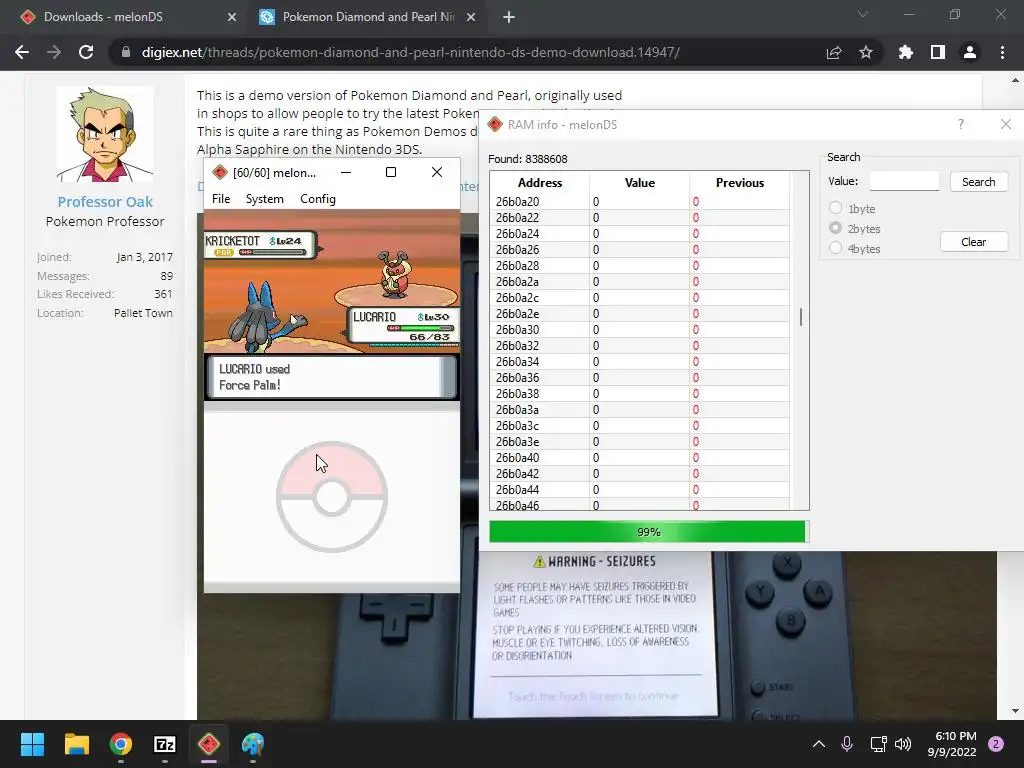The image size is (1024, 768).
Task: Switch to the Downloads - melonDS tab
Action: (126, 17)
